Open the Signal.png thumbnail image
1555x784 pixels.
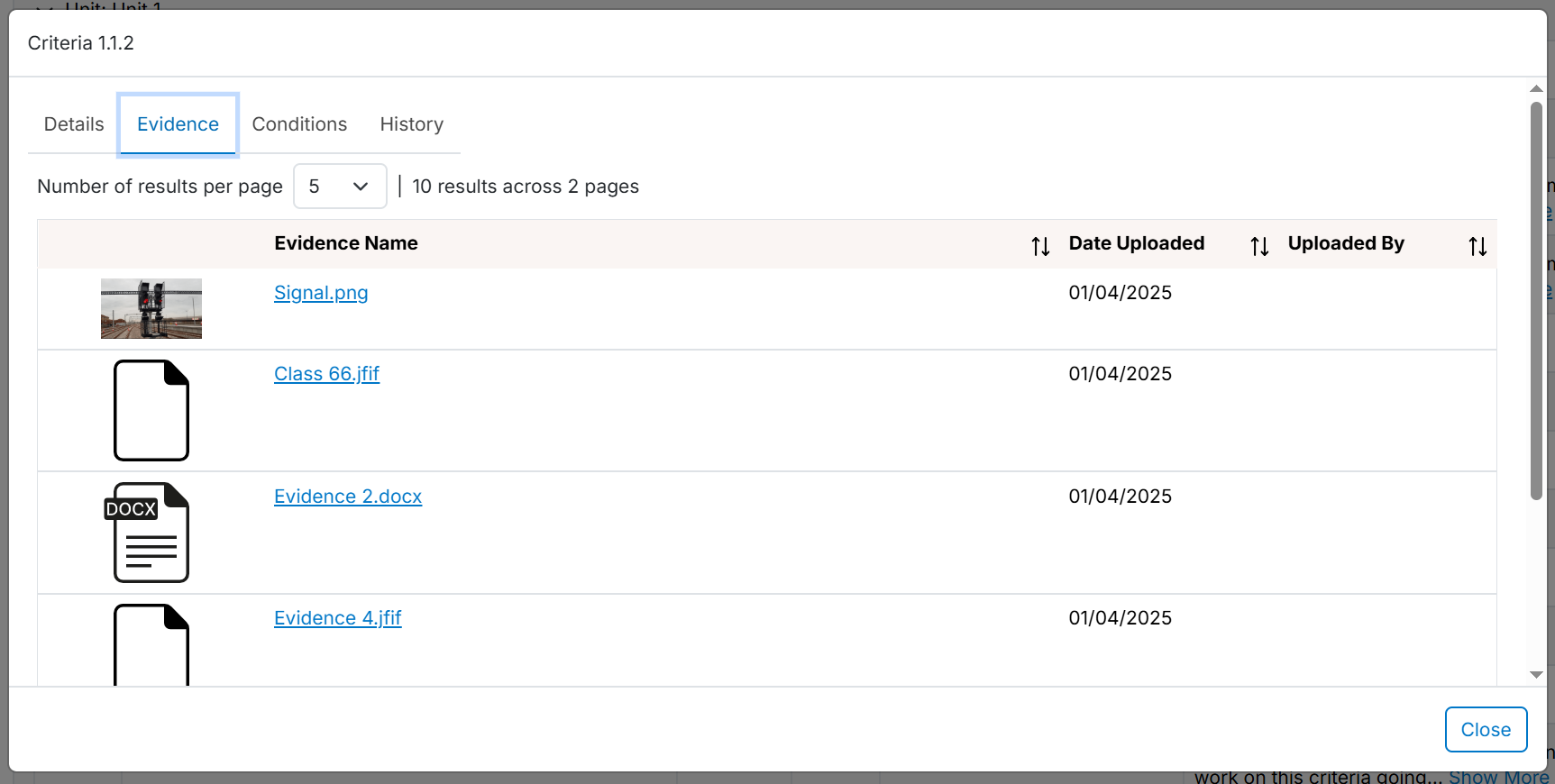151,308
